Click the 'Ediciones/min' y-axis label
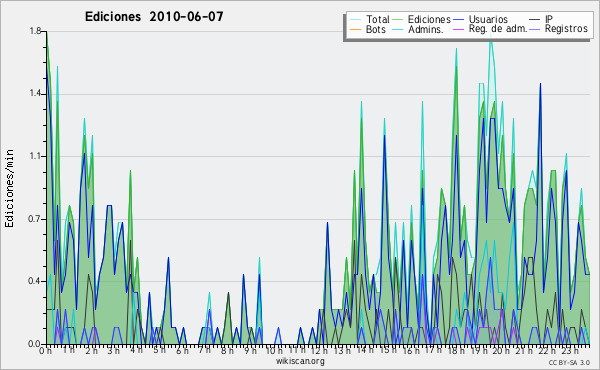The image size is (600, 370). click(x=9, y=188)
